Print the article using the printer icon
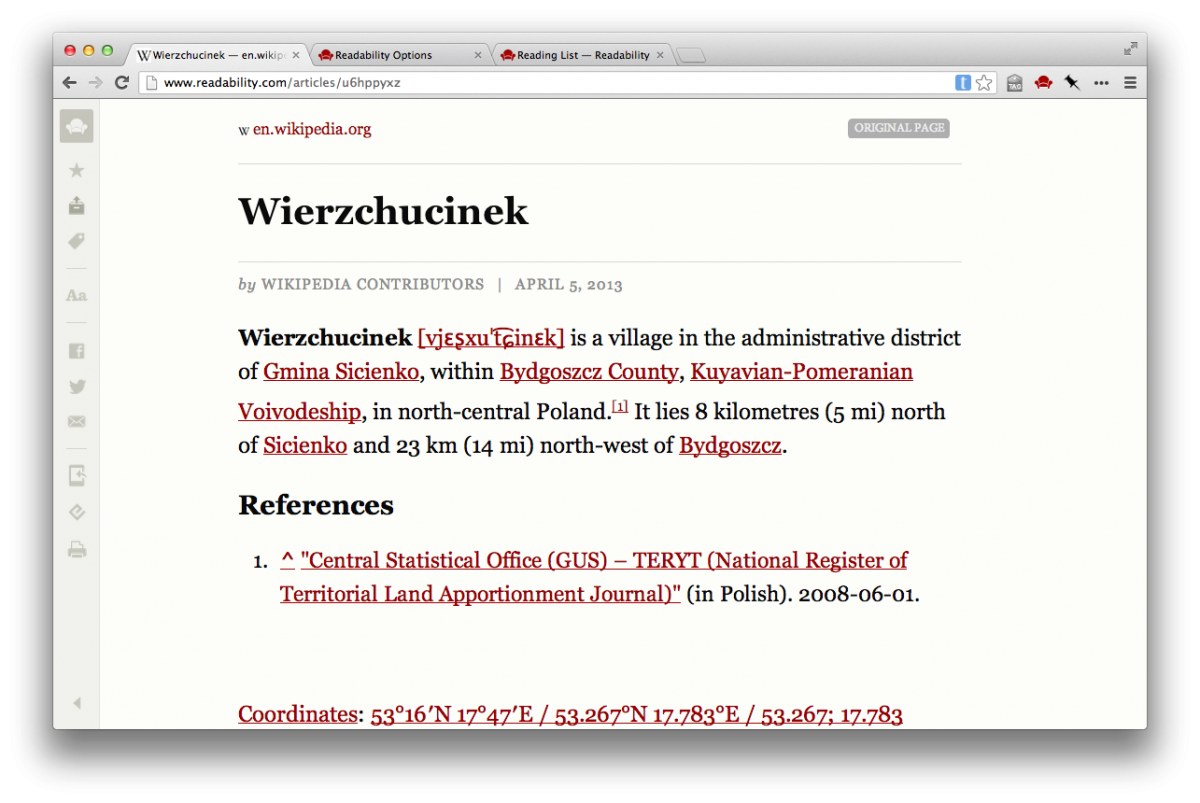The height and width of the screenshot is (803, 1200). [76, 549]
